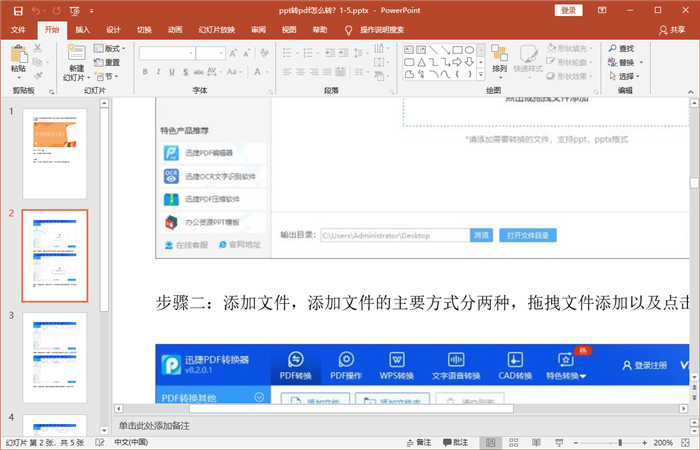Image resolution: width=700 pixels, height=450 pixels.
Task: Select the text box shape in gallery
Action: 409,50
